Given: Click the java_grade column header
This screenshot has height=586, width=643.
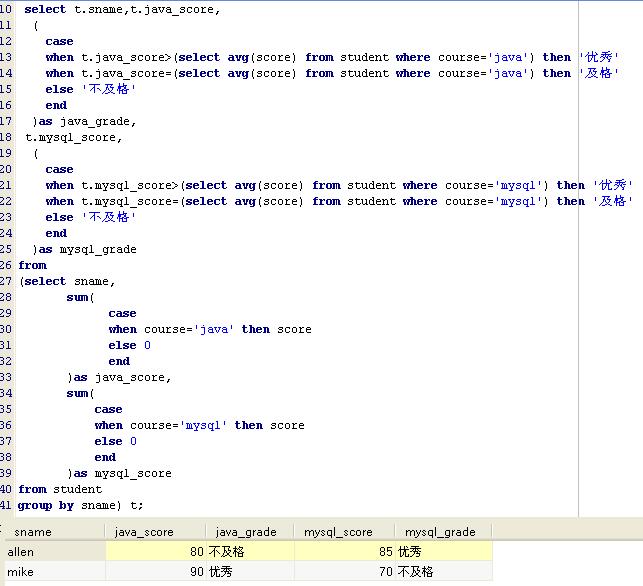Looking at the screenshot, I should point(250,532).
